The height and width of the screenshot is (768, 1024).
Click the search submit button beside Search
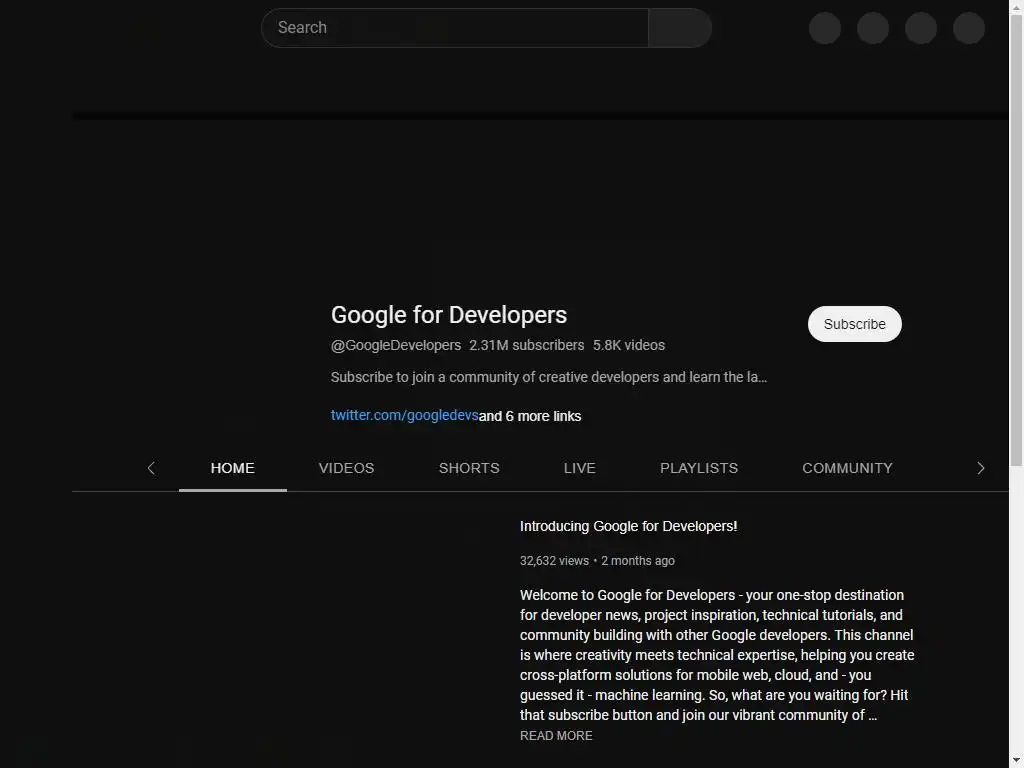(680, 27)
